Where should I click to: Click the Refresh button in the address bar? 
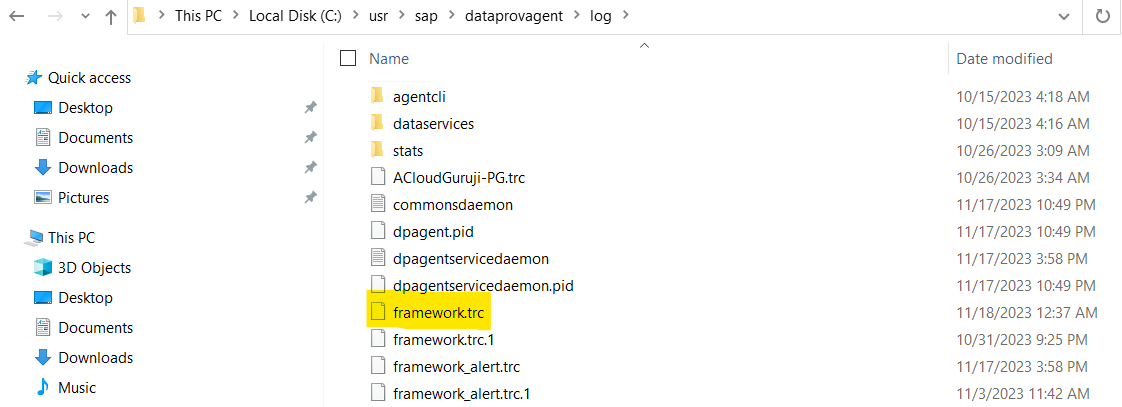(1103, 17)
